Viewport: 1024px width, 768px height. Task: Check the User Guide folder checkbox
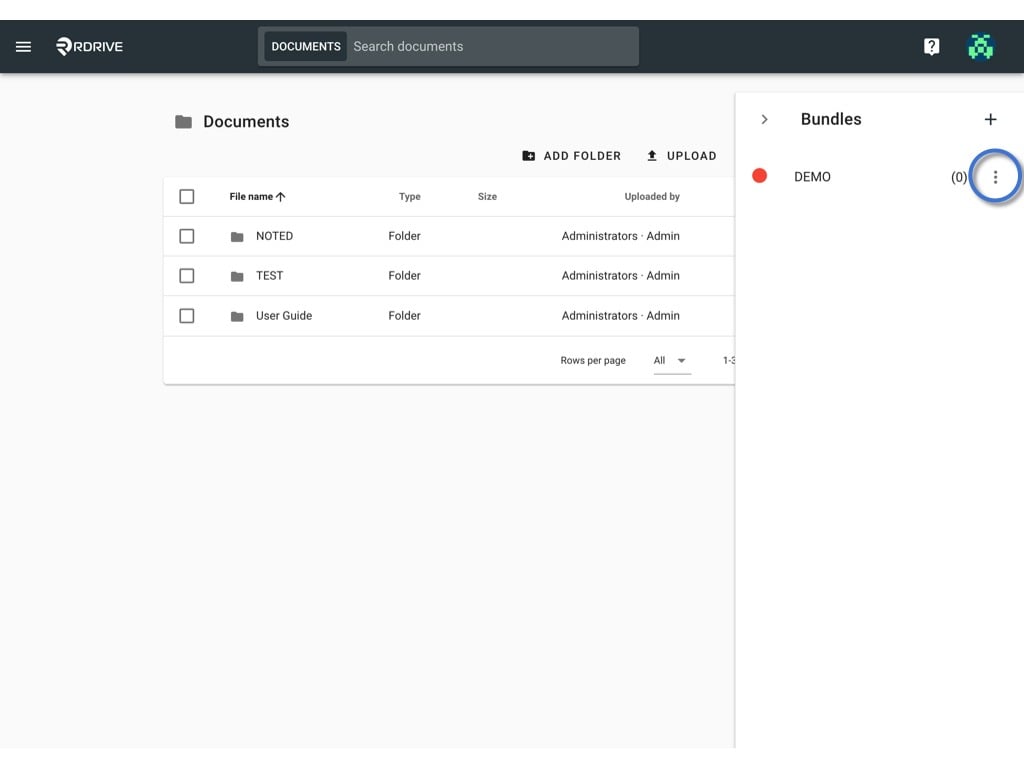(x=187, y=315)
